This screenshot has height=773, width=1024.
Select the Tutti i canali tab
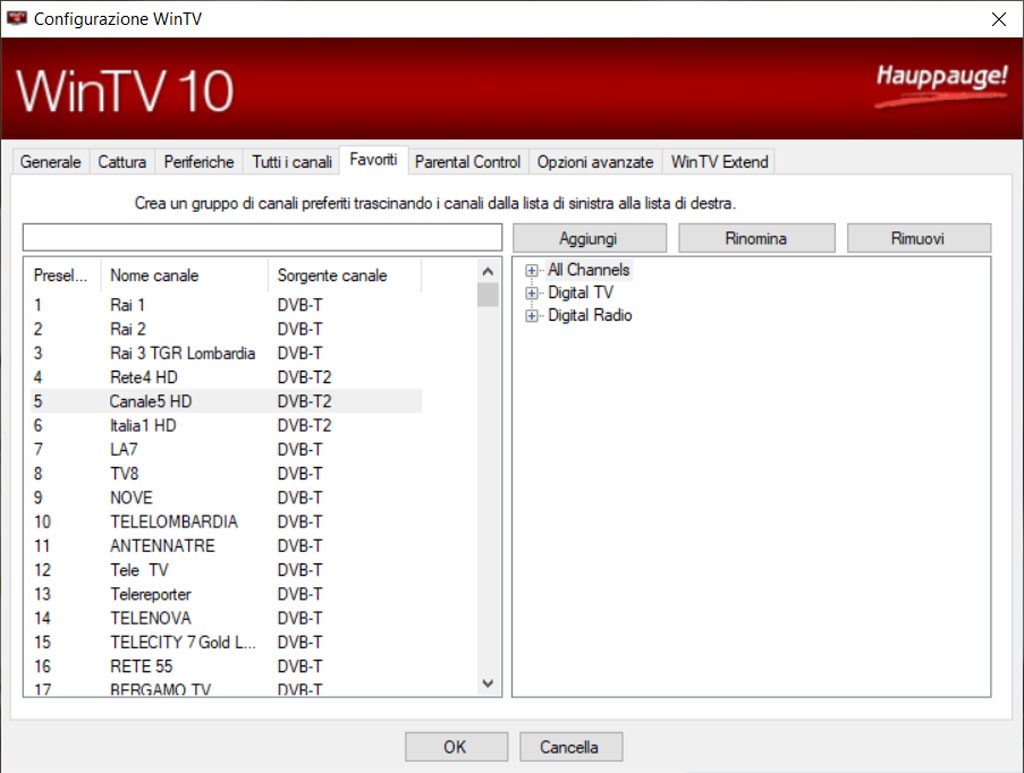(292, 162)
